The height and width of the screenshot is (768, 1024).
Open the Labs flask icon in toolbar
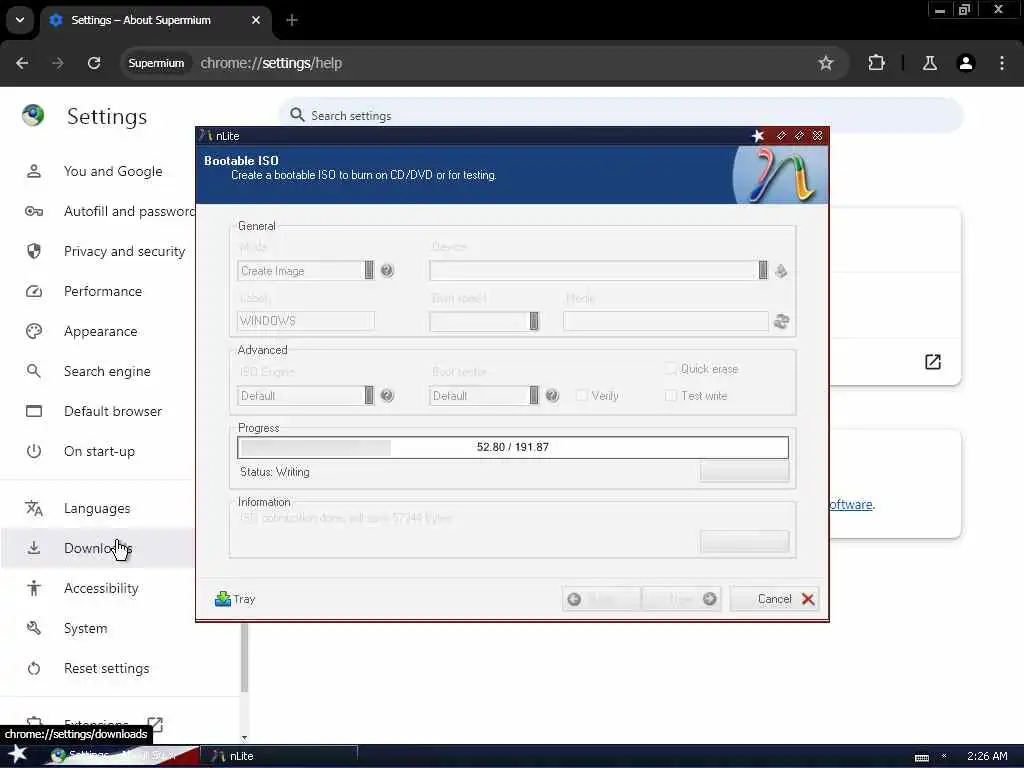929,63
